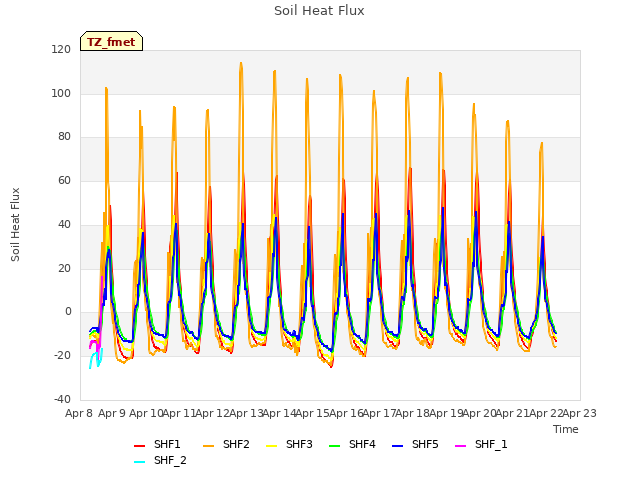Click the Apr 9 x-axis date label
The image size is (640, 480).
tap(112, 413)
